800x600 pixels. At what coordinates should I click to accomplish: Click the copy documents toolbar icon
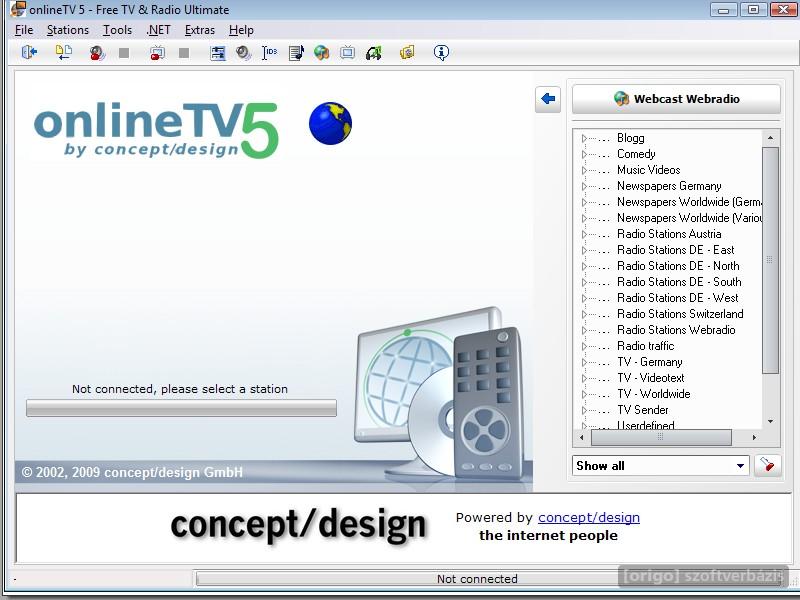tap(64, 53)
